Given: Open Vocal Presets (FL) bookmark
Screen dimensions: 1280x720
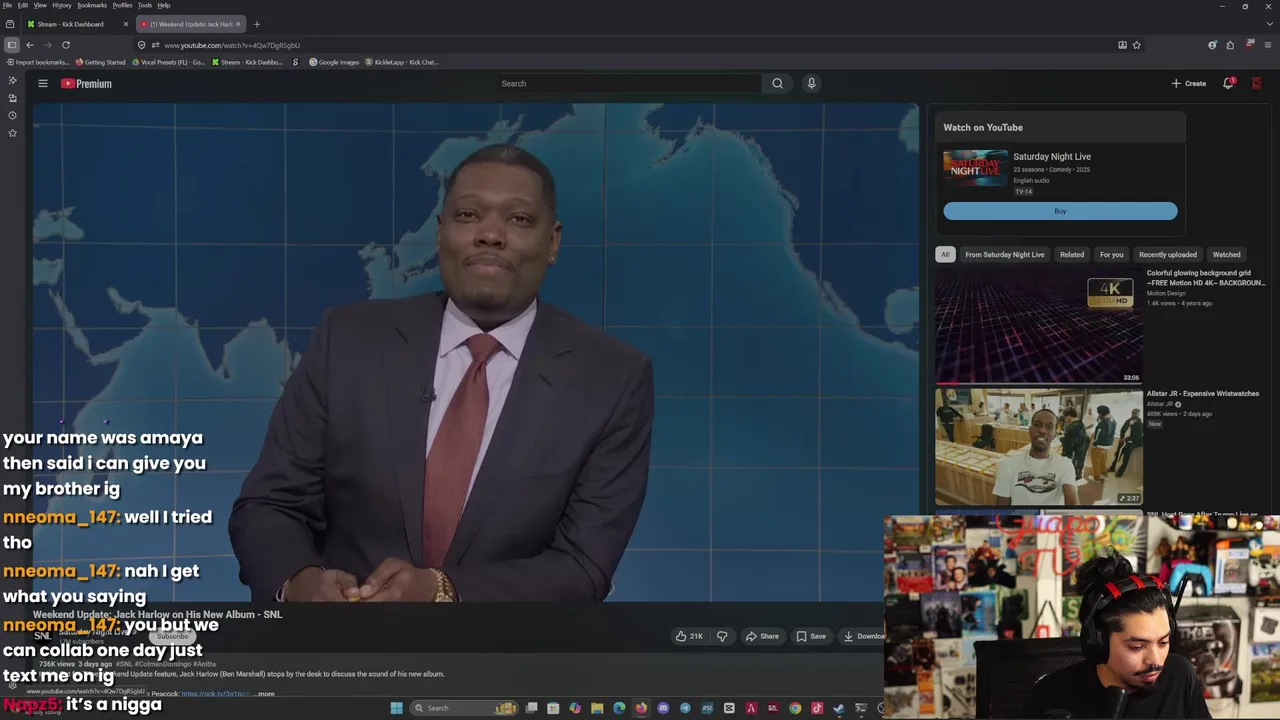Looking at the screenshot, I should coord(168,62).
